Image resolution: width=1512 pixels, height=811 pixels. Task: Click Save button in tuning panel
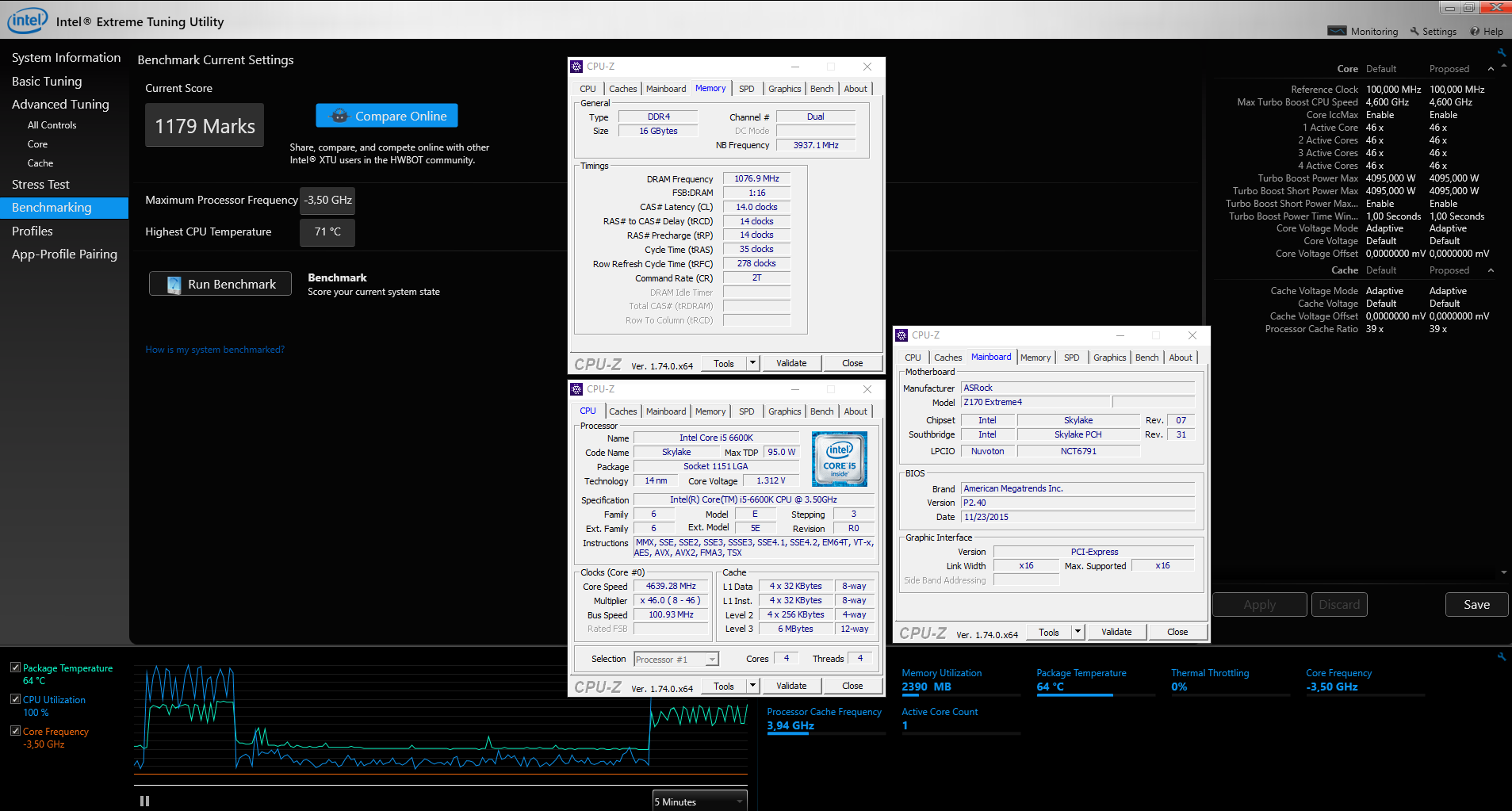click(x=1476, y=605)
